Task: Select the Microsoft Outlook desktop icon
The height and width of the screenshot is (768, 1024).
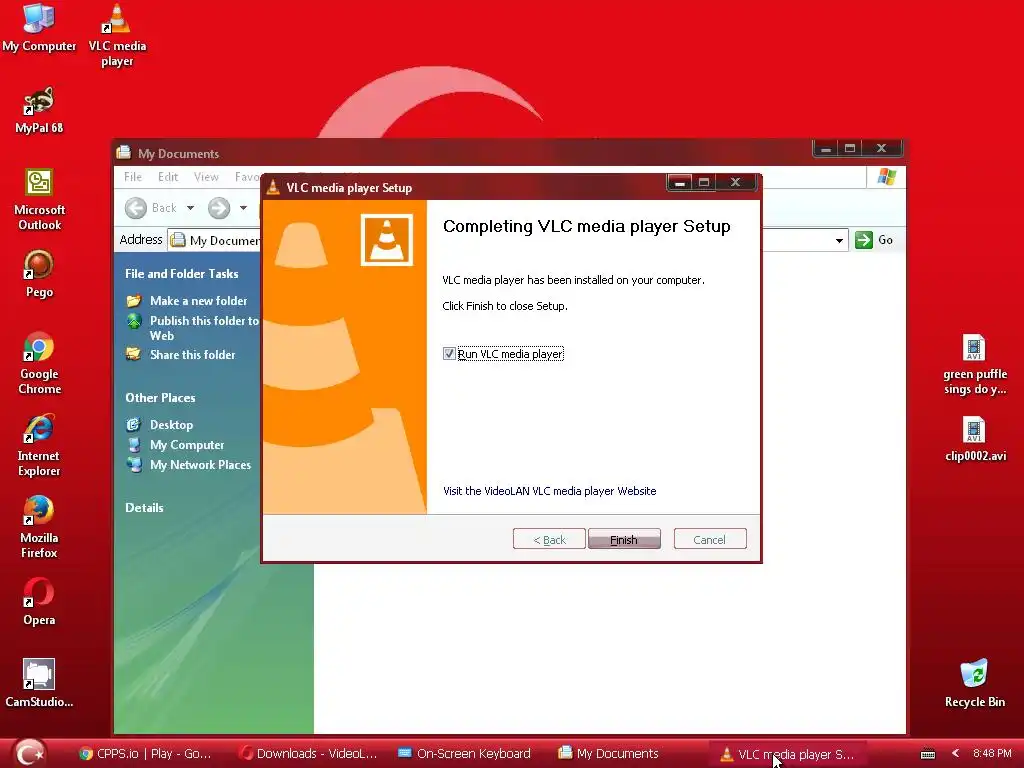Action: click(39, 199)
